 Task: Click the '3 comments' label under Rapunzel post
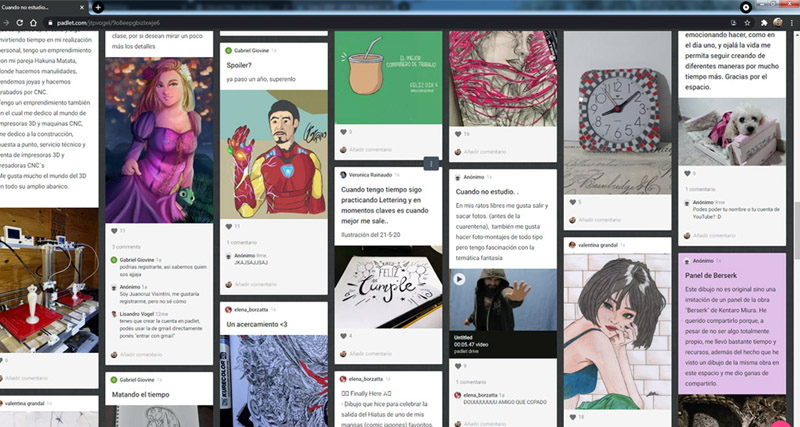point(126,247)
